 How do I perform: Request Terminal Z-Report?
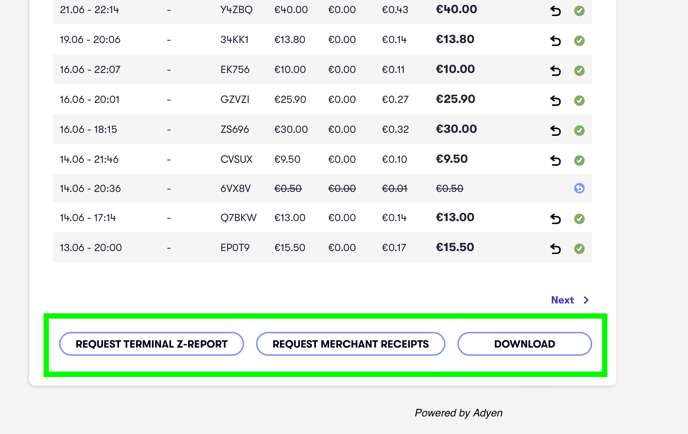coord(151,344)
